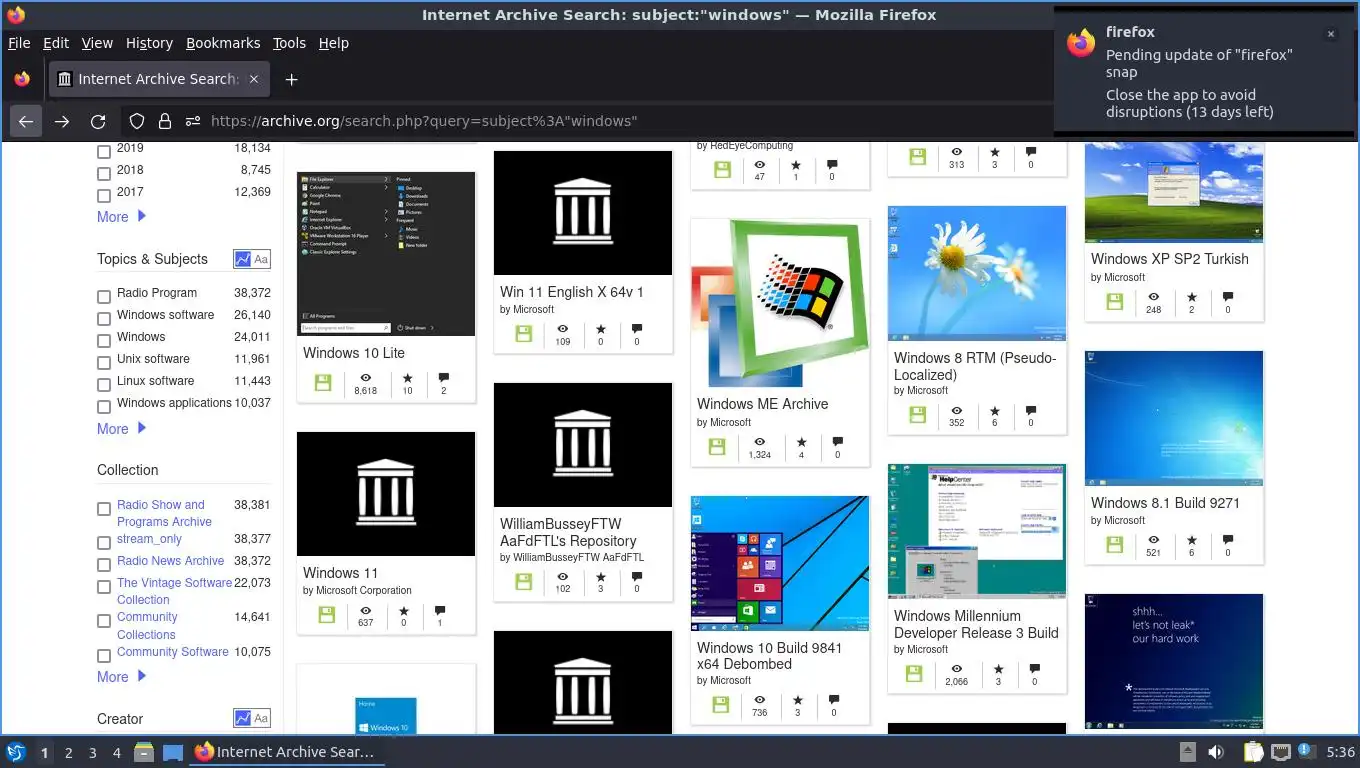Open the application launcher in the taskbar
This screenshot has width=1360, height=768.
pos(16,752)
